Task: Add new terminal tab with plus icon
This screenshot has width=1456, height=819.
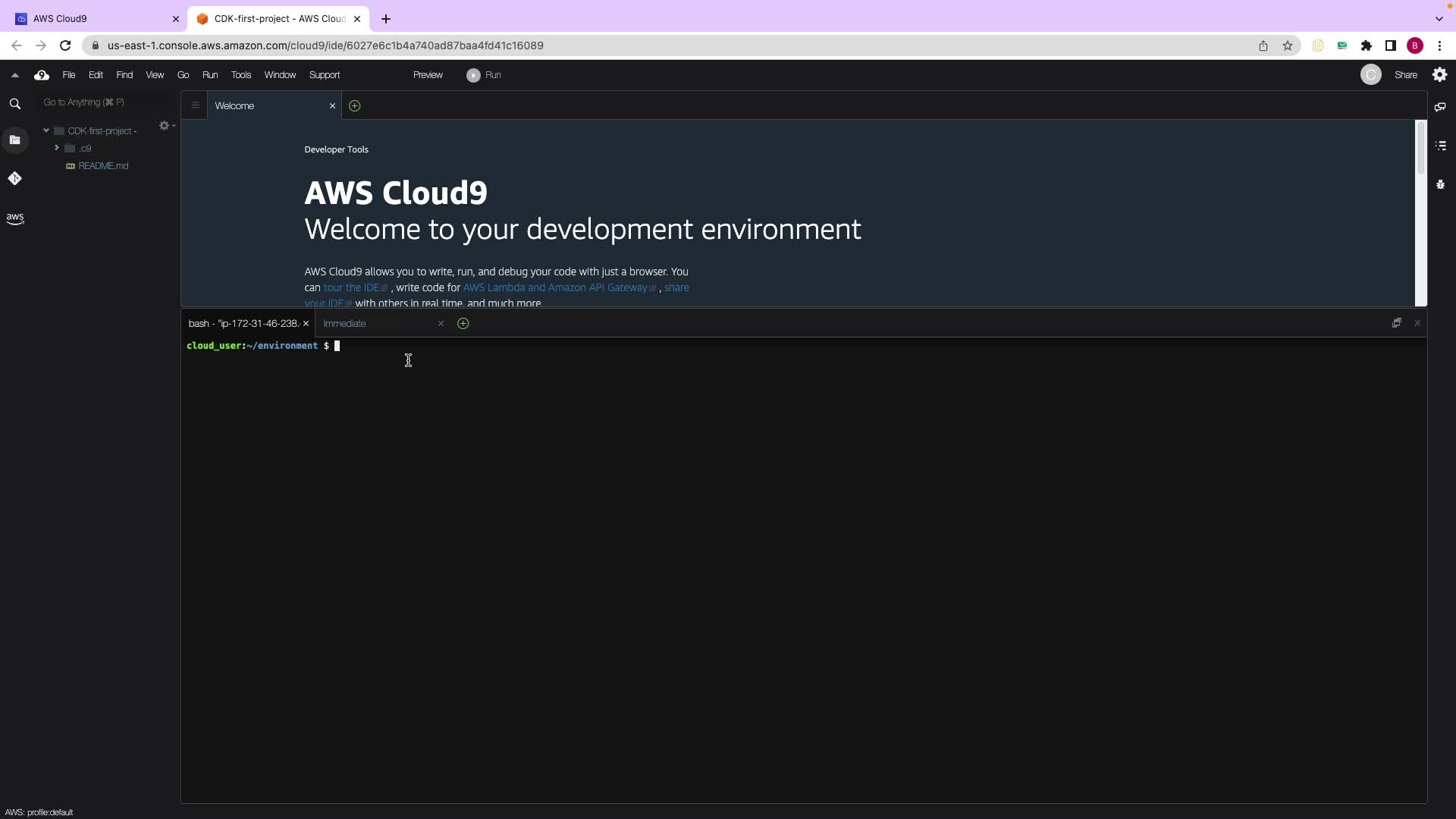Action: click(463, 324)
